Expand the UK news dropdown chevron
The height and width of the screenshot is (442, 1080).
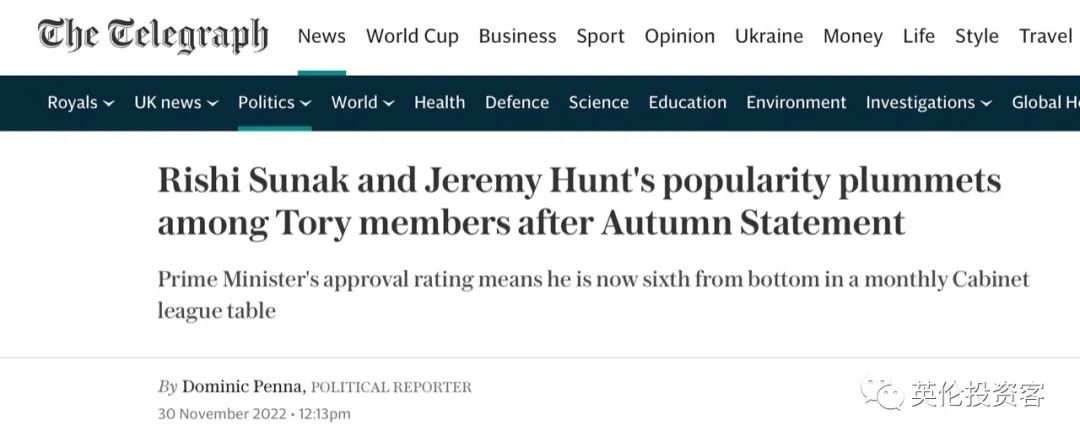212,103
